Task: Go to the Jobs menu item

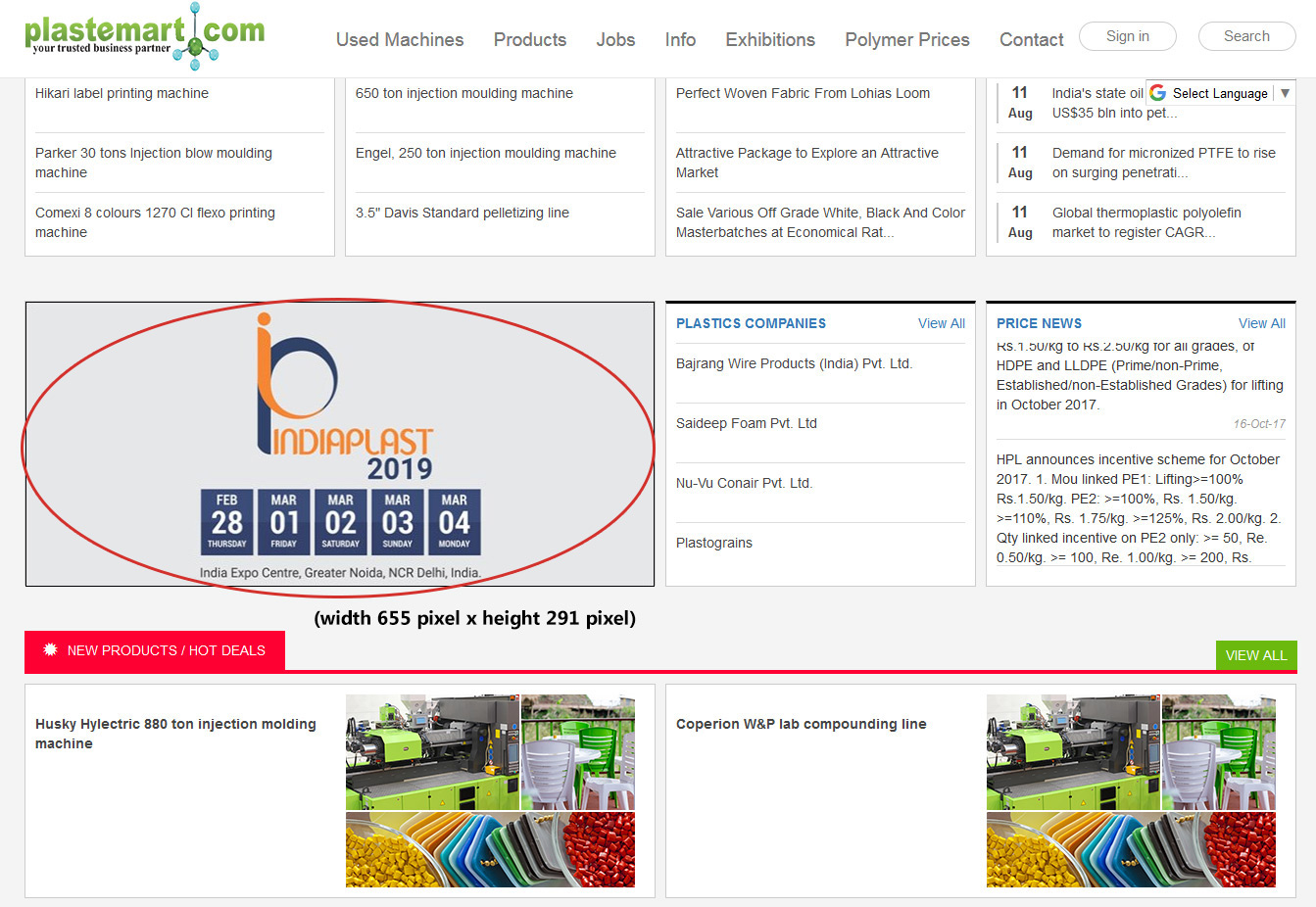Action: (615, 40)
